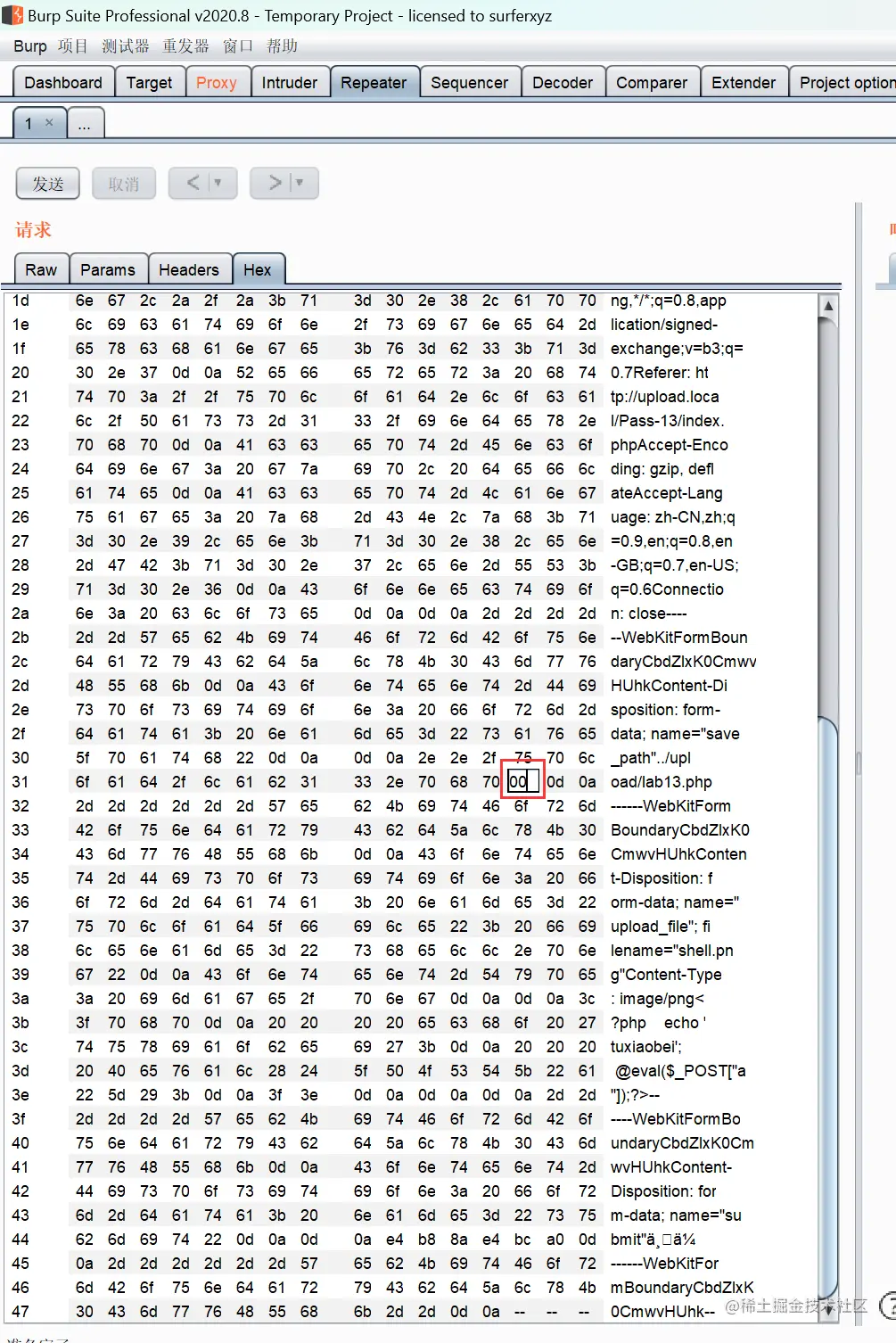Image resolution: width=896 pixels, height=1343 pixels.
Task: Switch to the Dashboard tab
Action: click(63, 82)
